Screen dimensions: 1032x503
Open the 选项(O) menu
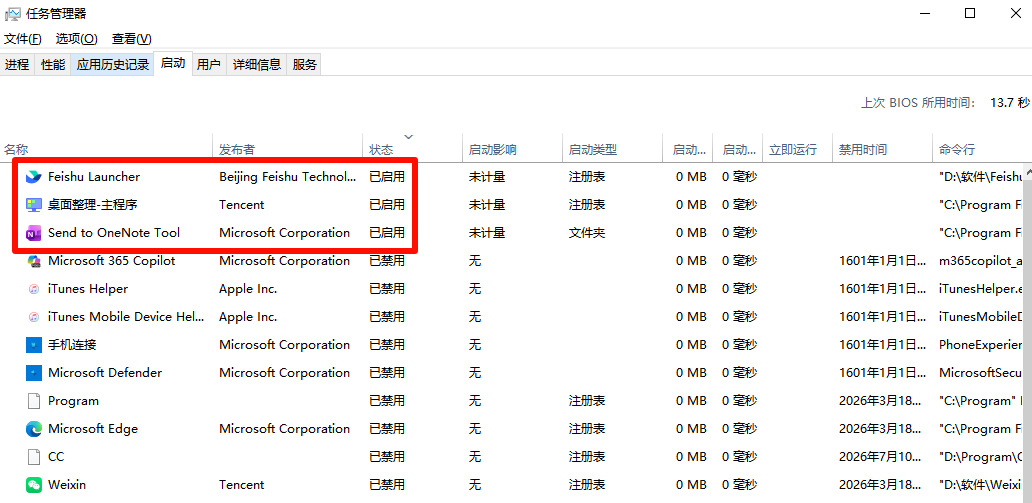pos(76,39)
